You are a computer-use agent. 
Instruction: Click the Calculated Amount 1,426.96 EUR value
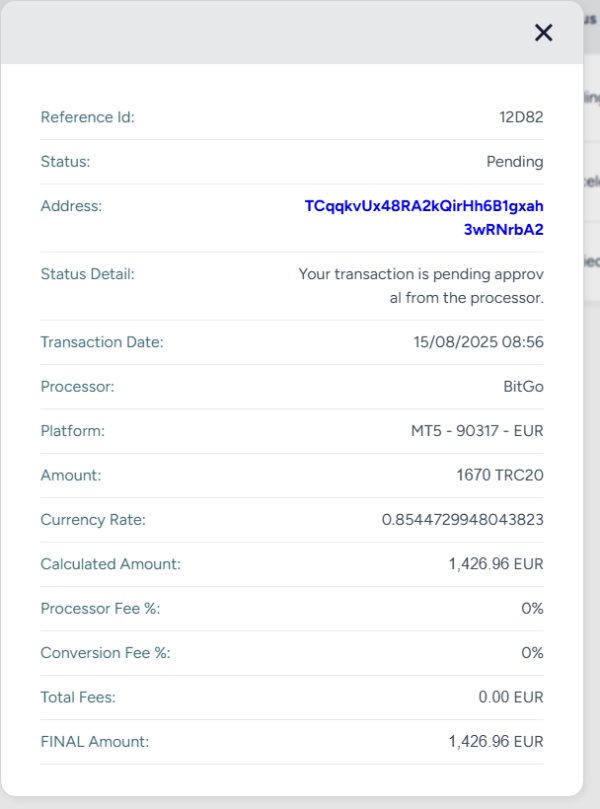[x=496, y=564]
